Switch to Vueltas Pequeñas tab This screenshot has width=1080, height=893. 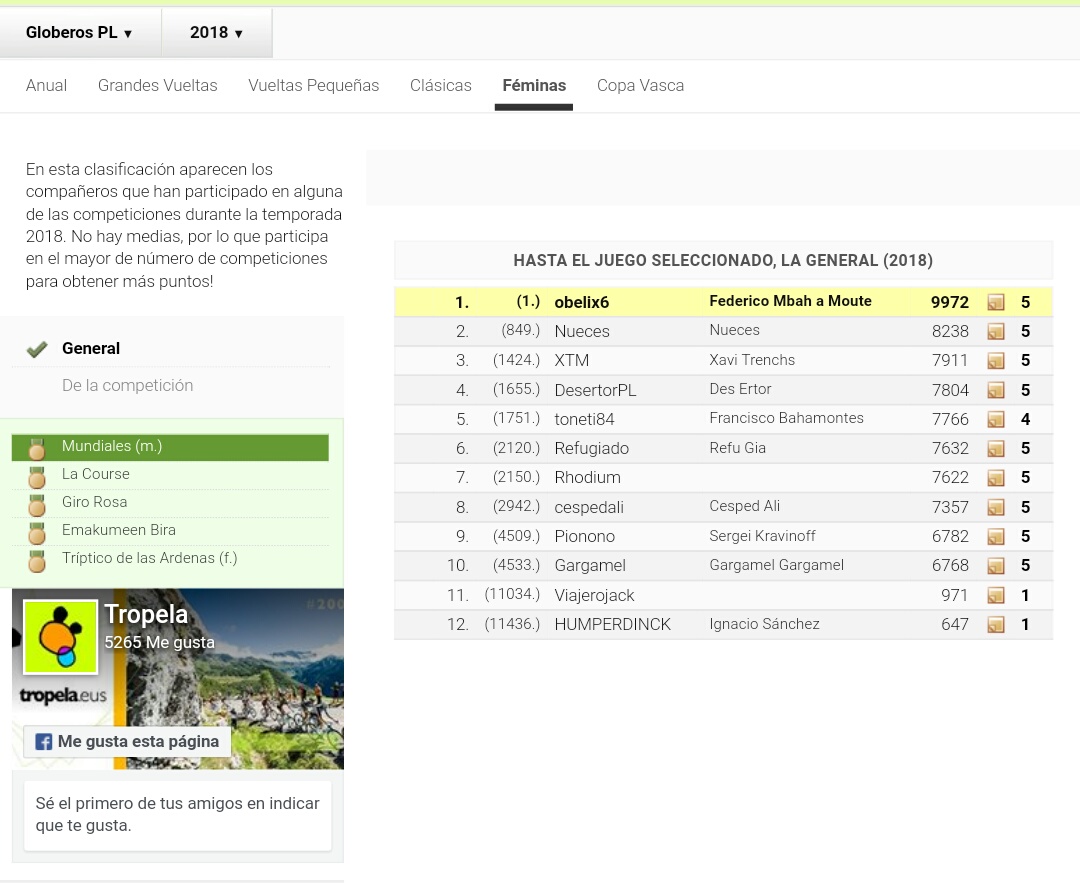[313, 85]
